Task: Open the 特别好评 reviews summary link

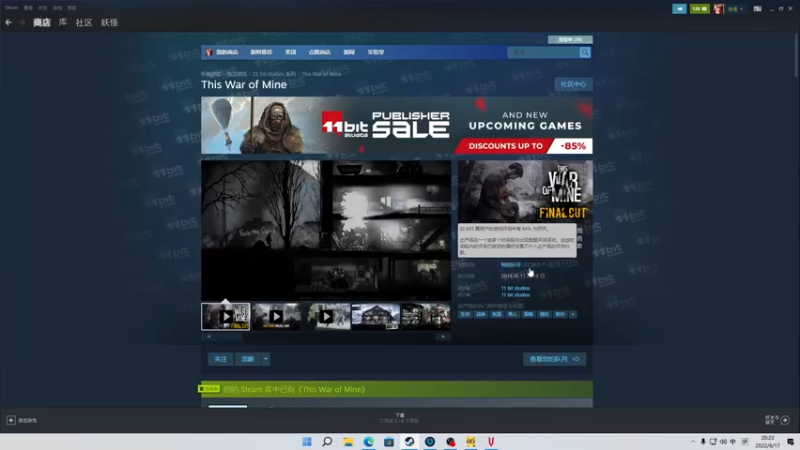Action: [x=511, y=265]
